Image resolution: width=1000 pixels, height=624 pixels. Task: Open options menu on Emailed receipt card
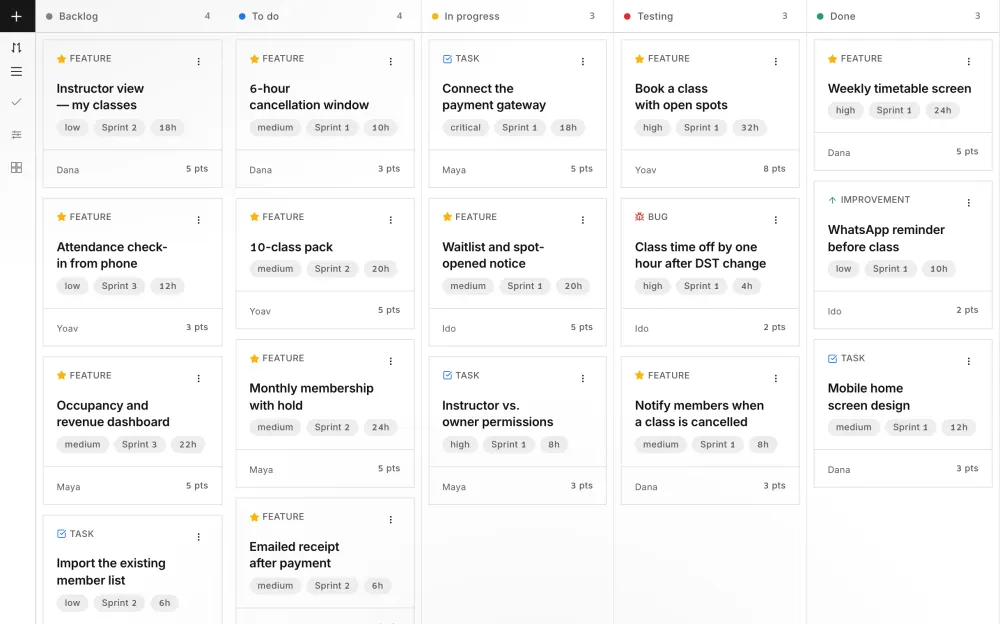(391, 519)
